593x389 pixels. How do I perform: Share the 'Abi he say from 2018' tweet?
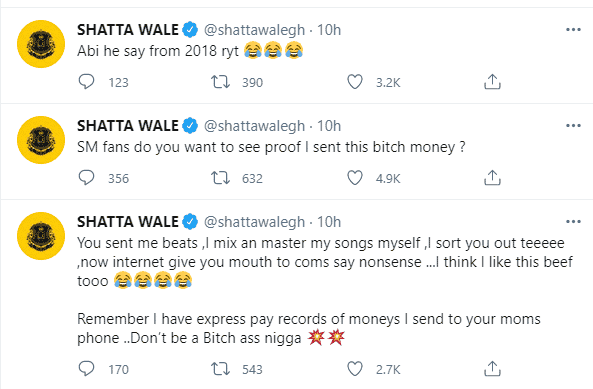pos(492,82)
